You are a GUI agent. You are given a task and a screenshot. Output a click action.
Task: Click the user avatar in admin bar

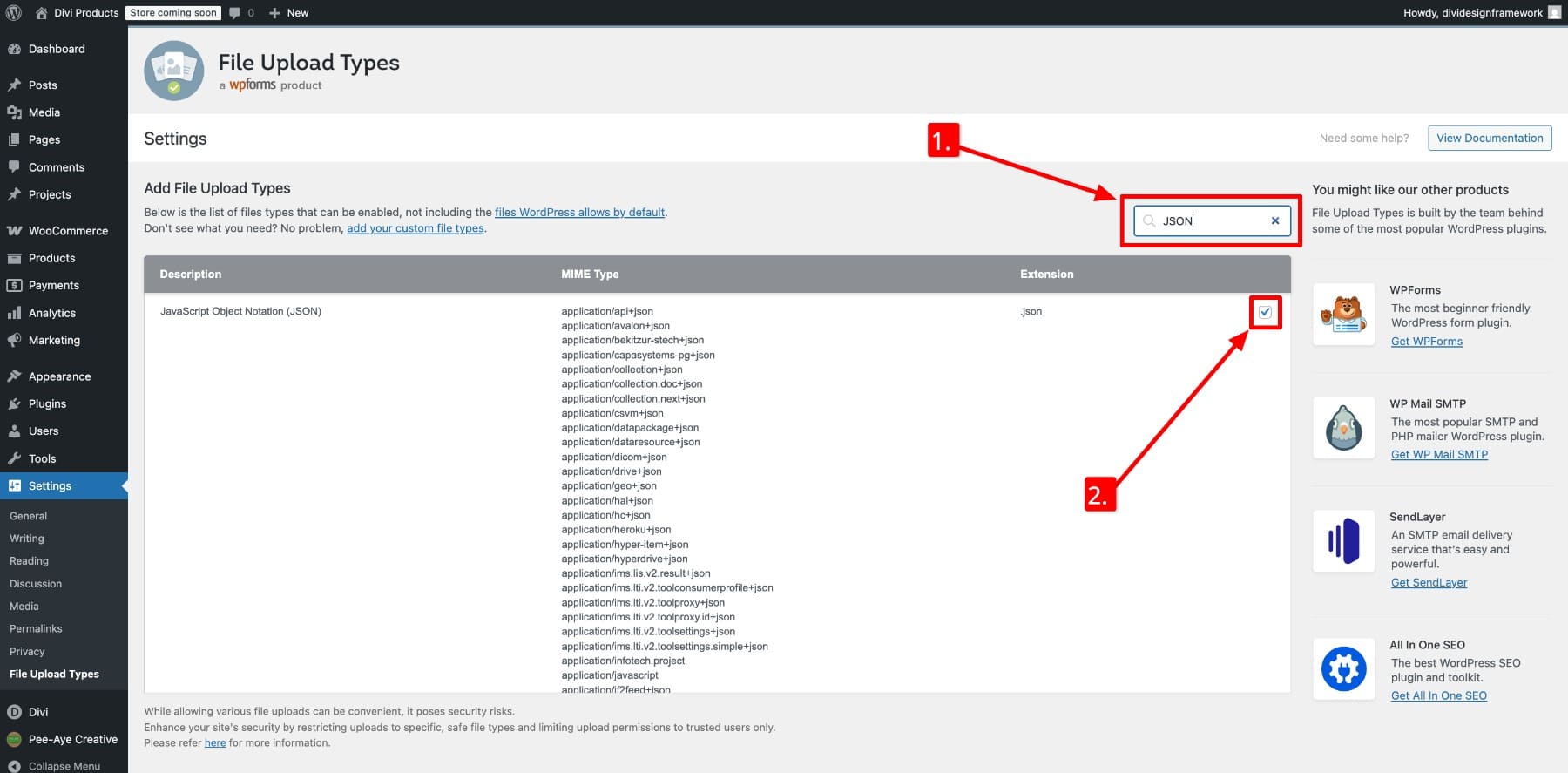tap(1554, 12)
